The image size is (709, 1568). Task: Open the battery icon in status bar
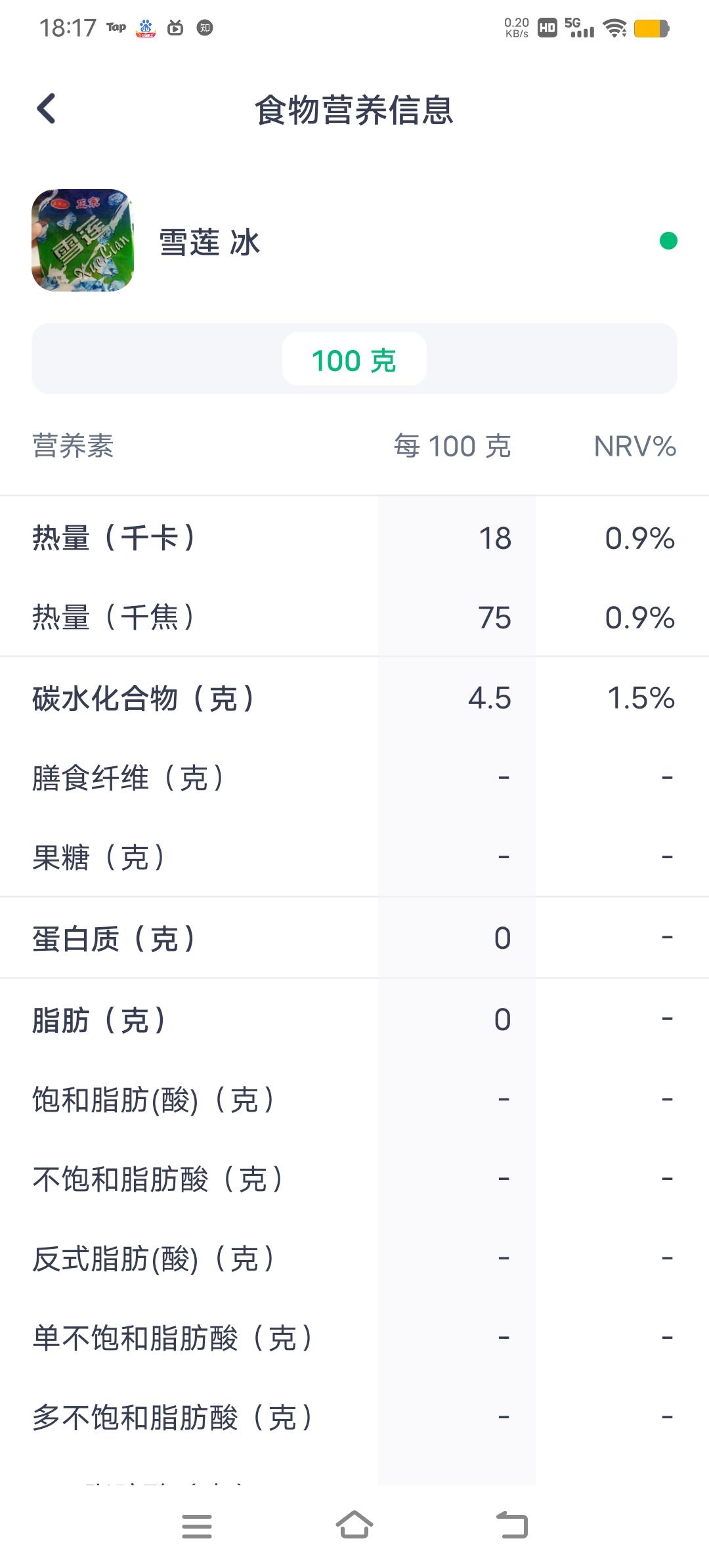point(651,28)
